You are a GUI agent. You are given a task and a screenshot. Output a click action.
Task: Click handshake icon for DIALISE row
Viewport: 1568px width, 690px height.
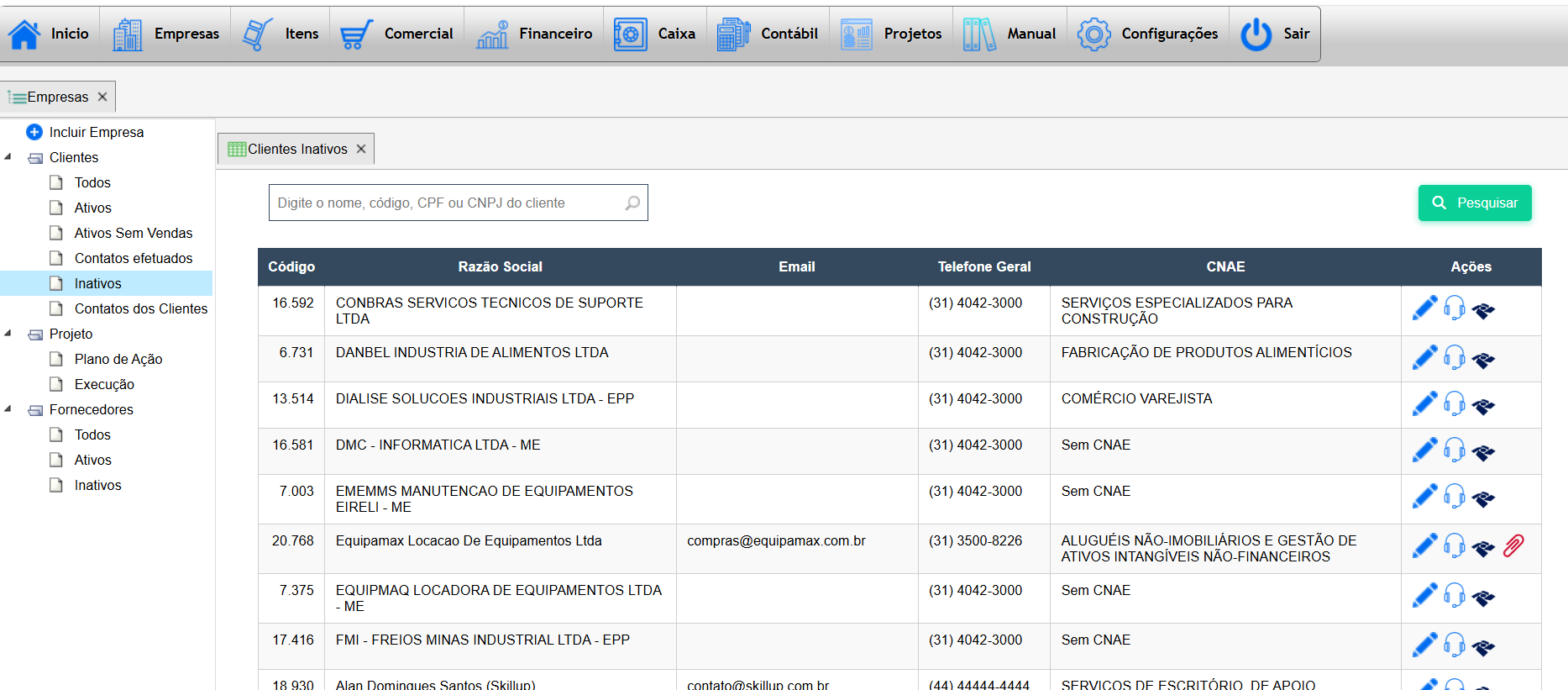[1483, 407]
